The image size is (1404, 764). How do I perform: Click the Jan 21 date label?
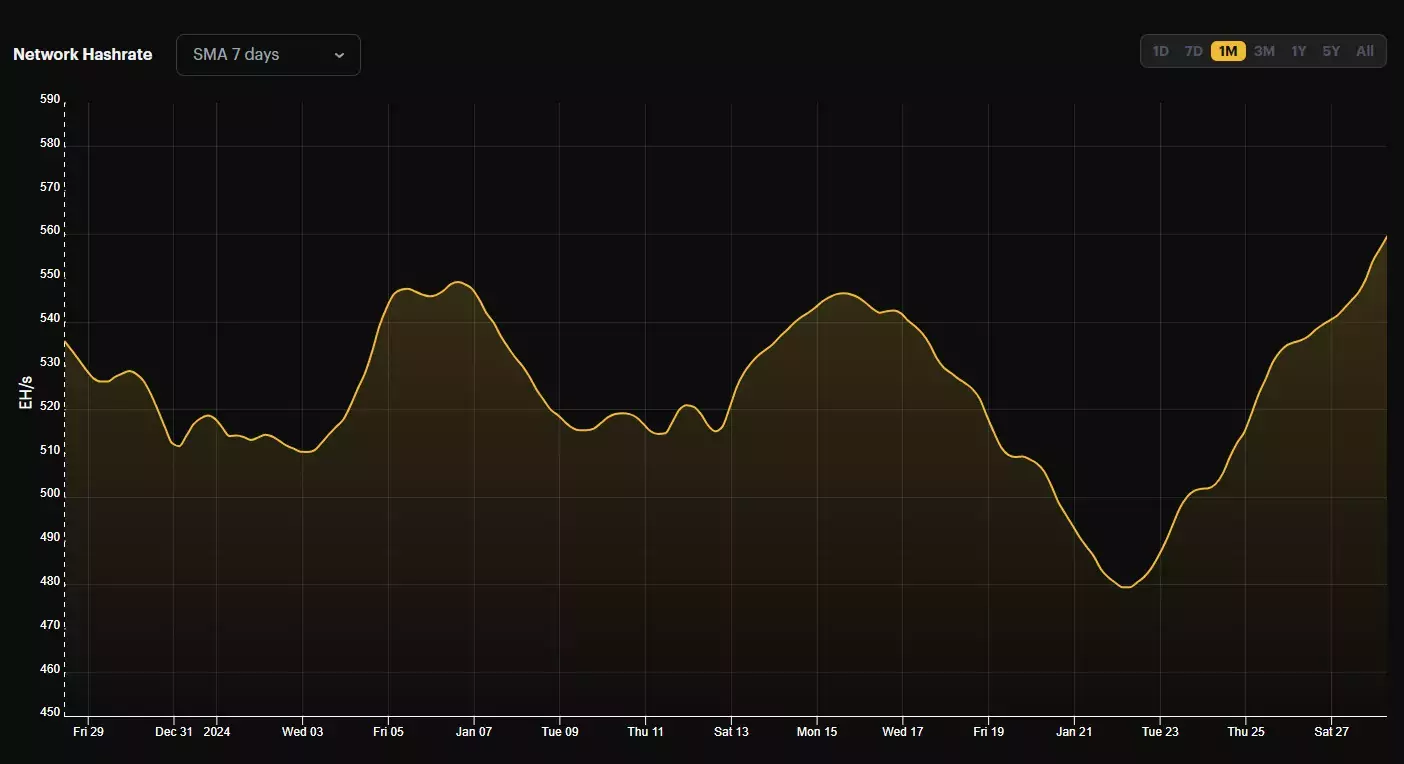[x=1074, y=732]
